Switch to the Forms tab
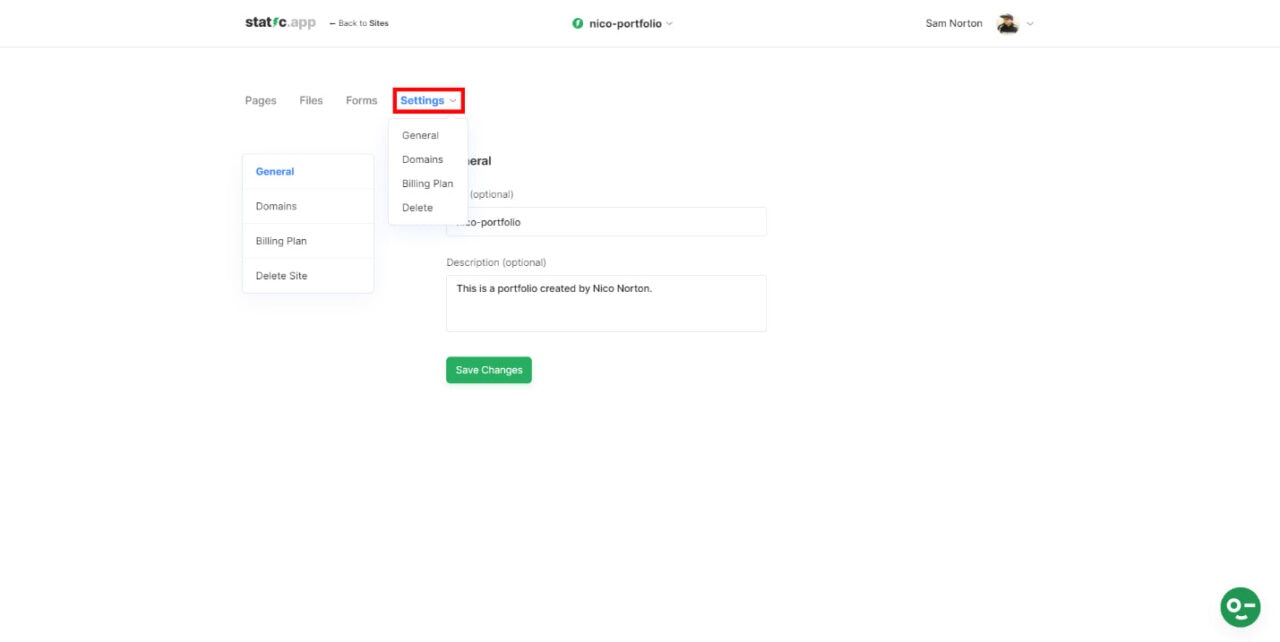The image size is (1280, 642). point(361,100)
